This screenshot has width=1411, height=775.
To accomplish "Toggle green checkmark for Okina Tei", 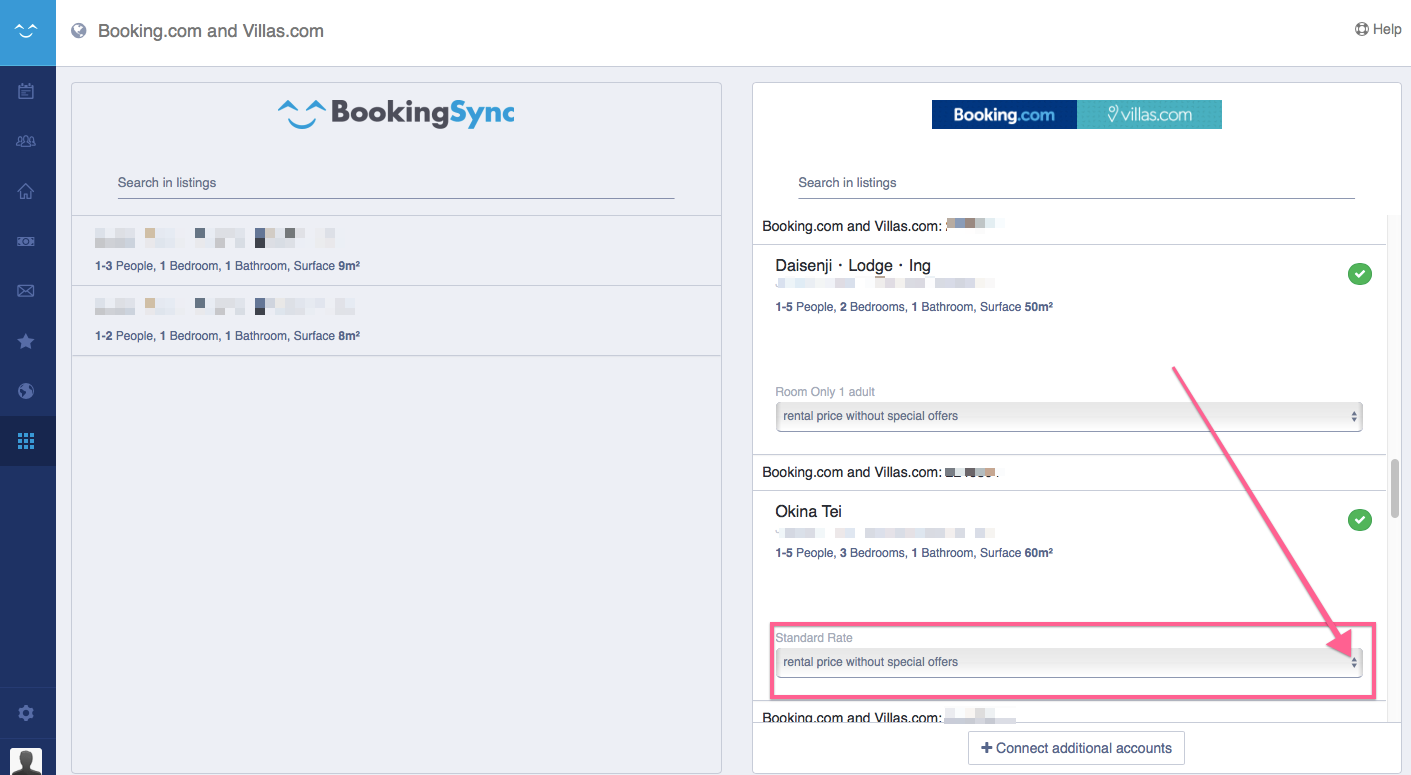I will [1359, 520].
